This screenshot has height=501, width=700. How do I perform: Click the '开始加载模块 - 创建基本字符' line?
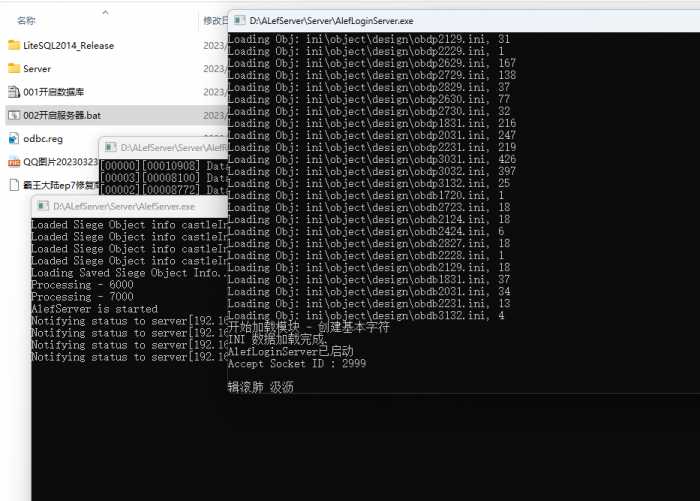click(x=309, y=327)
